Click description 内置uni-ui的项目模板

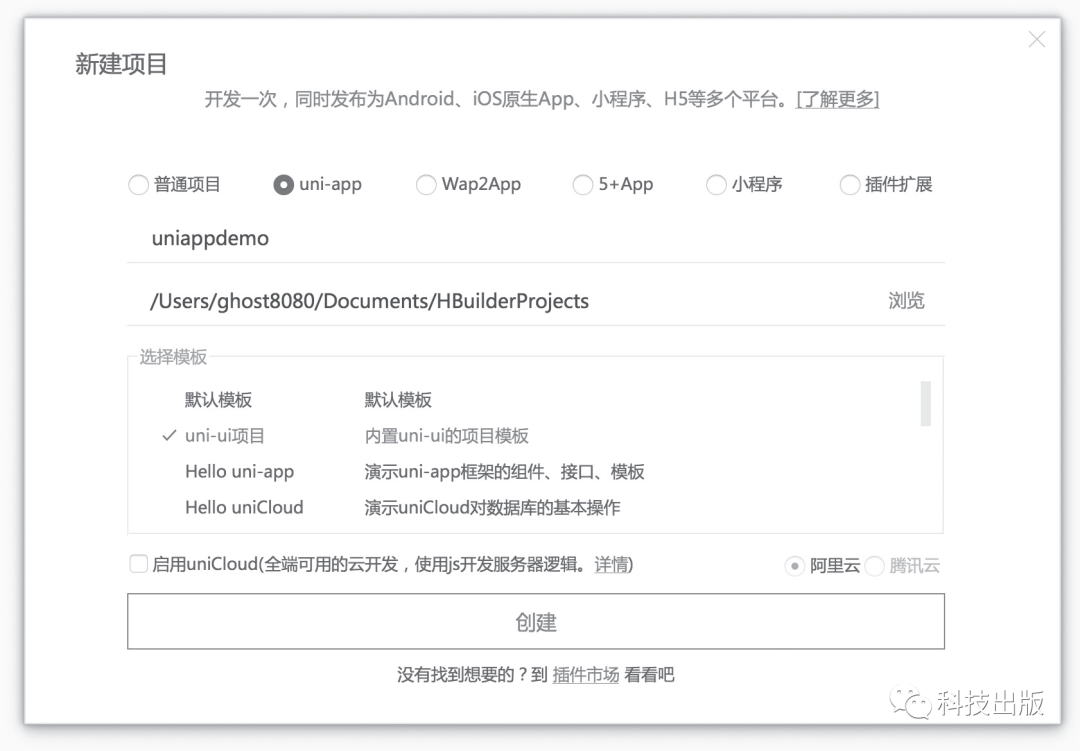coord(446,435)
